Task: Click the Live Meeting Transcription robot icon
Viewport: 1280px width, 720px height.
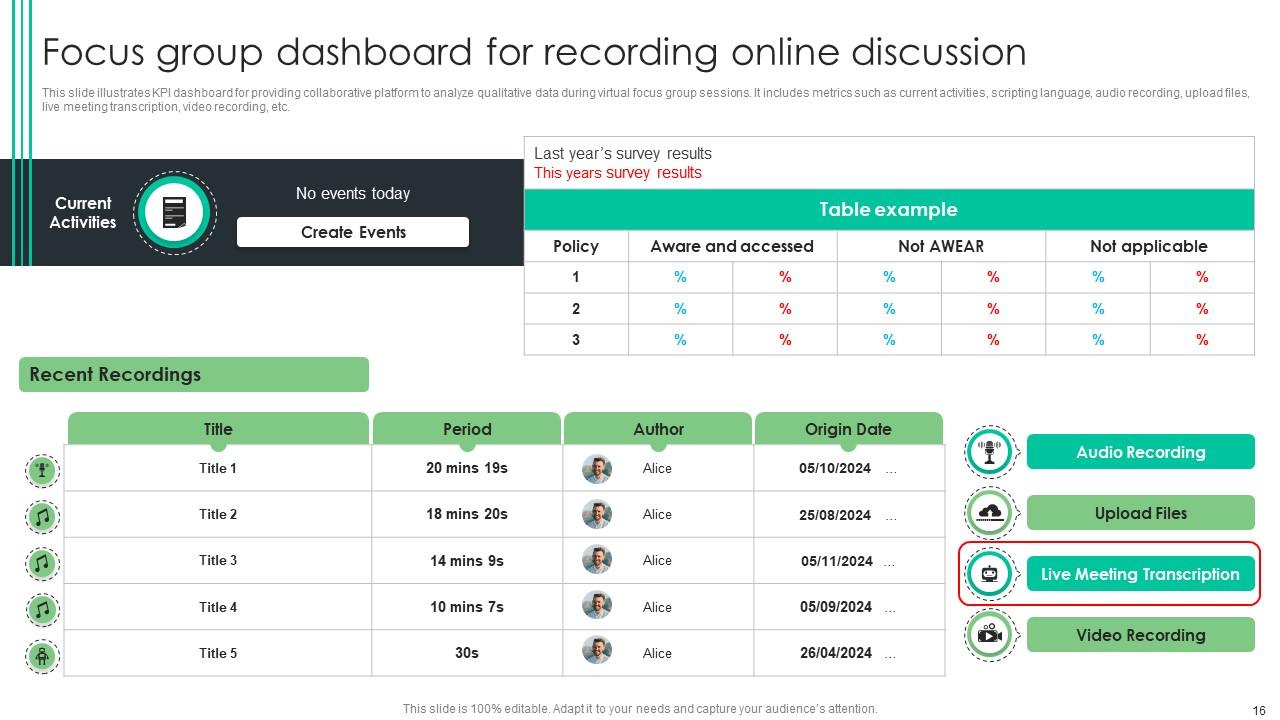Action: 990,574
